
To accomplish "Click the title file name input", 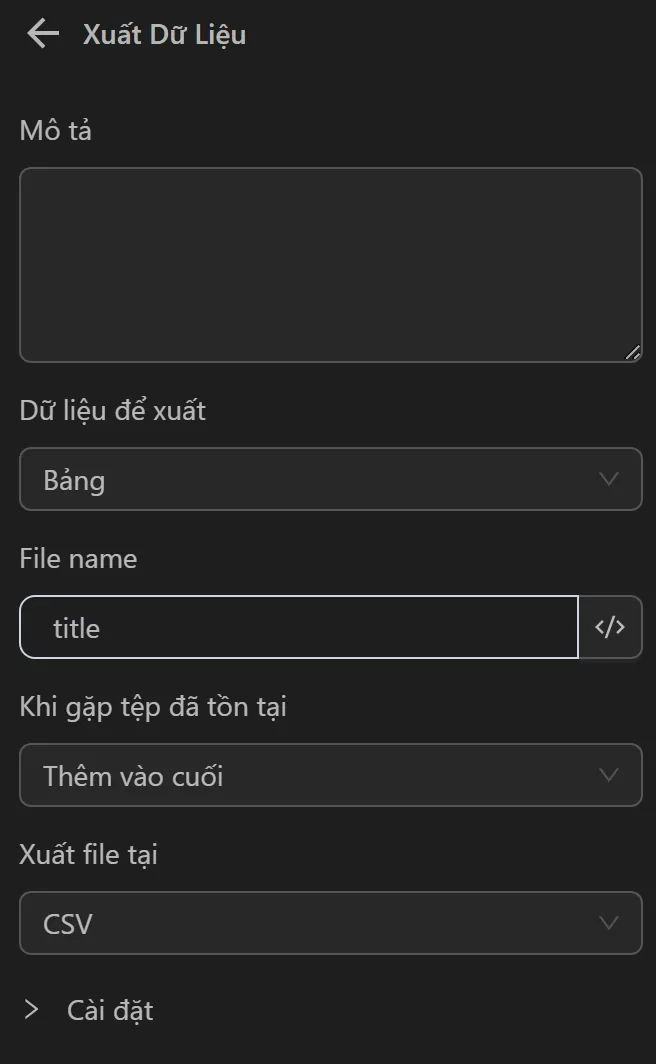I will coord(298,627).
